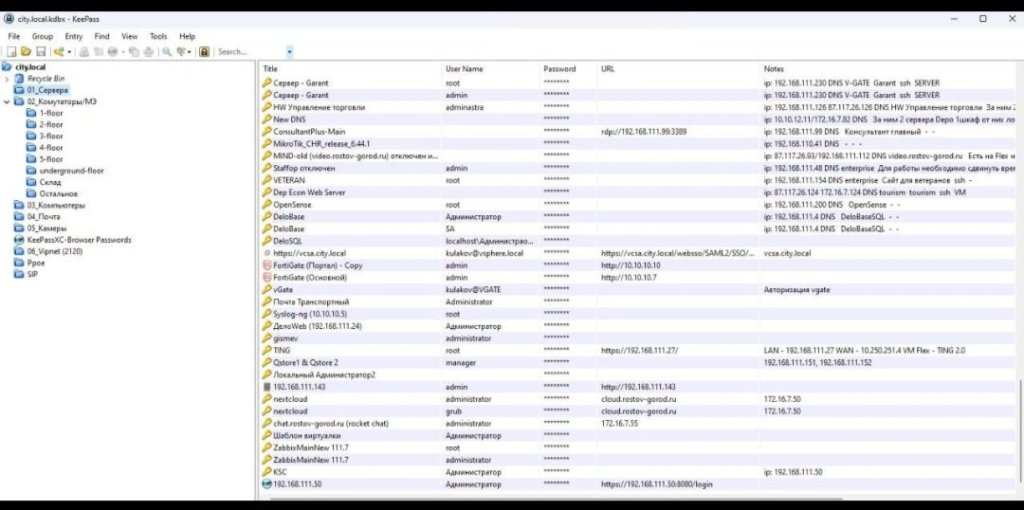The width and height of the screenshot is (1024, 510).
Task: Expand the Recycle Bin tree node
Action: pyautogui.click(x=7, y=78)
